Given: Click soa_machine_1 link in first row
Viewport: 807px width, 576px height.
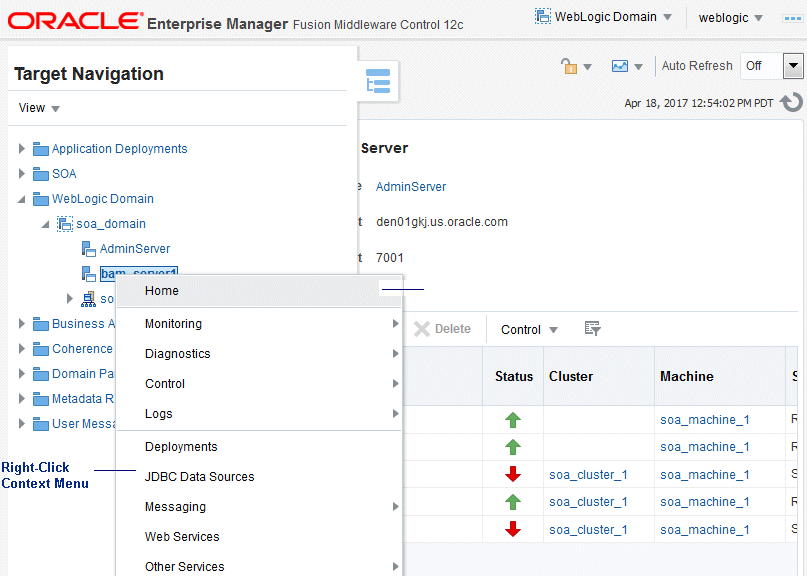Looking at the screenshot, I should click(705, 420).
